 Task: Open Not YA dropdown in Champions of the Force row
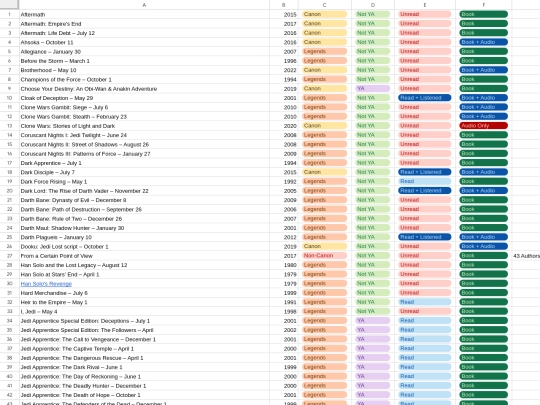click(373, 79)
